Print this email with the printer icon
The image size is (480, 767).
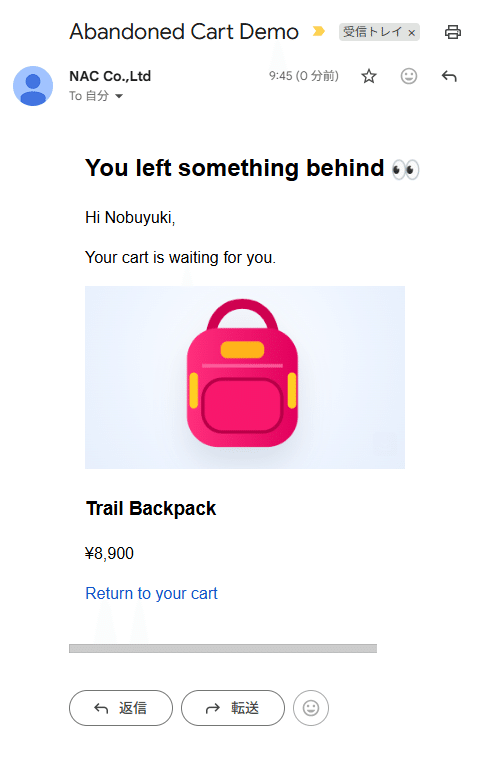452,32
